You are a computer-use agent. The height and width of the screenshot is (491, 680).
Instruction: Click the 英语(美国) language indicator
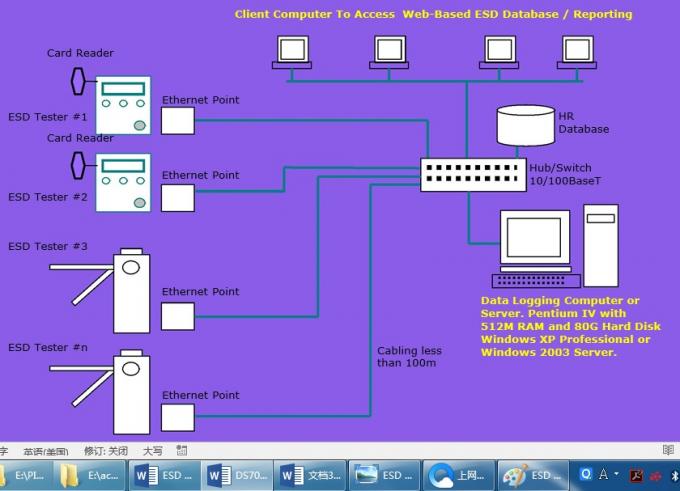[46, 451]
